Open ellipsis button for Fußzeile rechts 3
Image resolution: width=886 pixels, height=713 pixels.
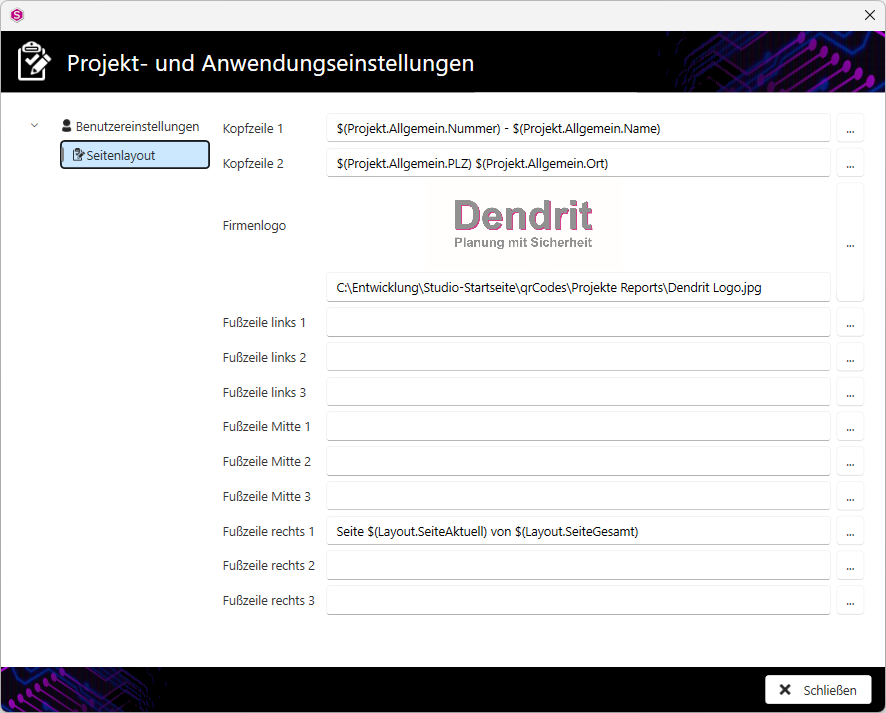850,601
